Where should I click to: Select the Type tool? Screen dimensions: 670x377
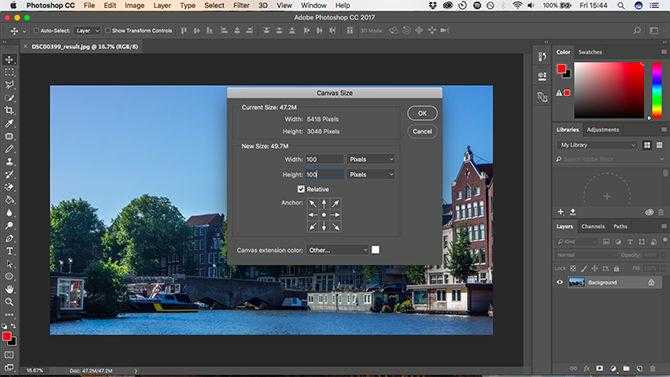[9, 251]
